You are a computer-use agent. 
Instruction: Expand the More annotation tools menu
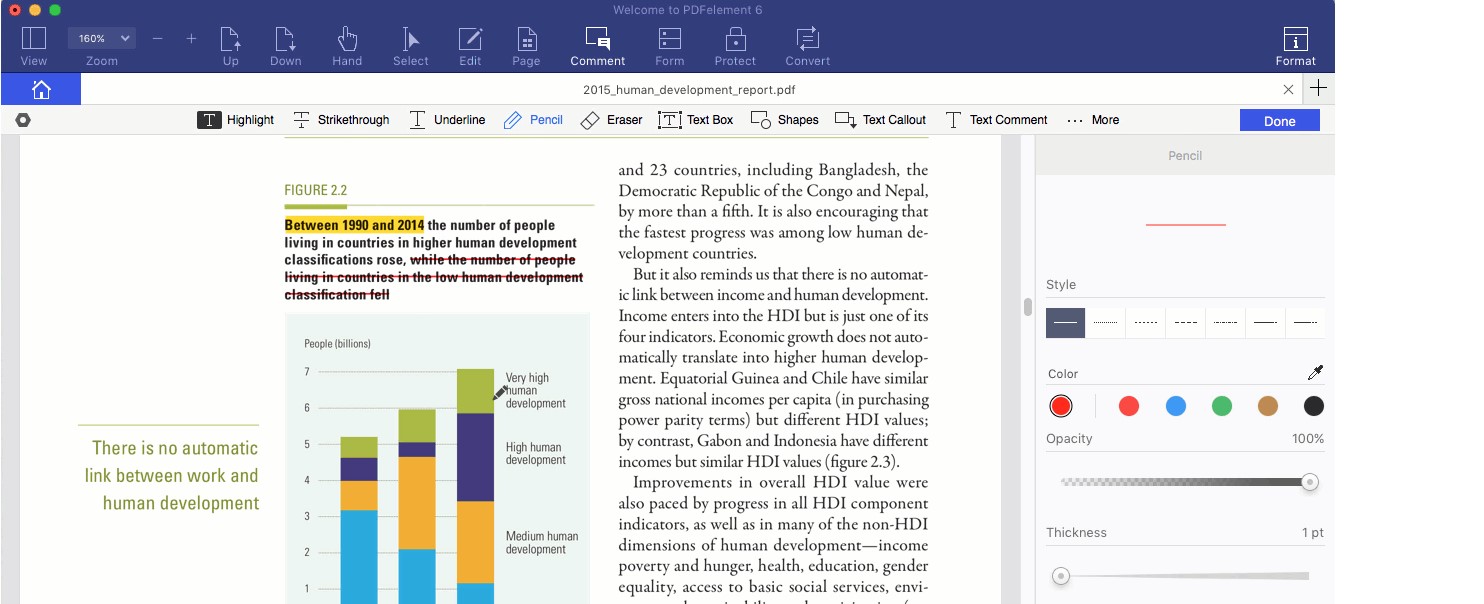[x=1093, y=119]
